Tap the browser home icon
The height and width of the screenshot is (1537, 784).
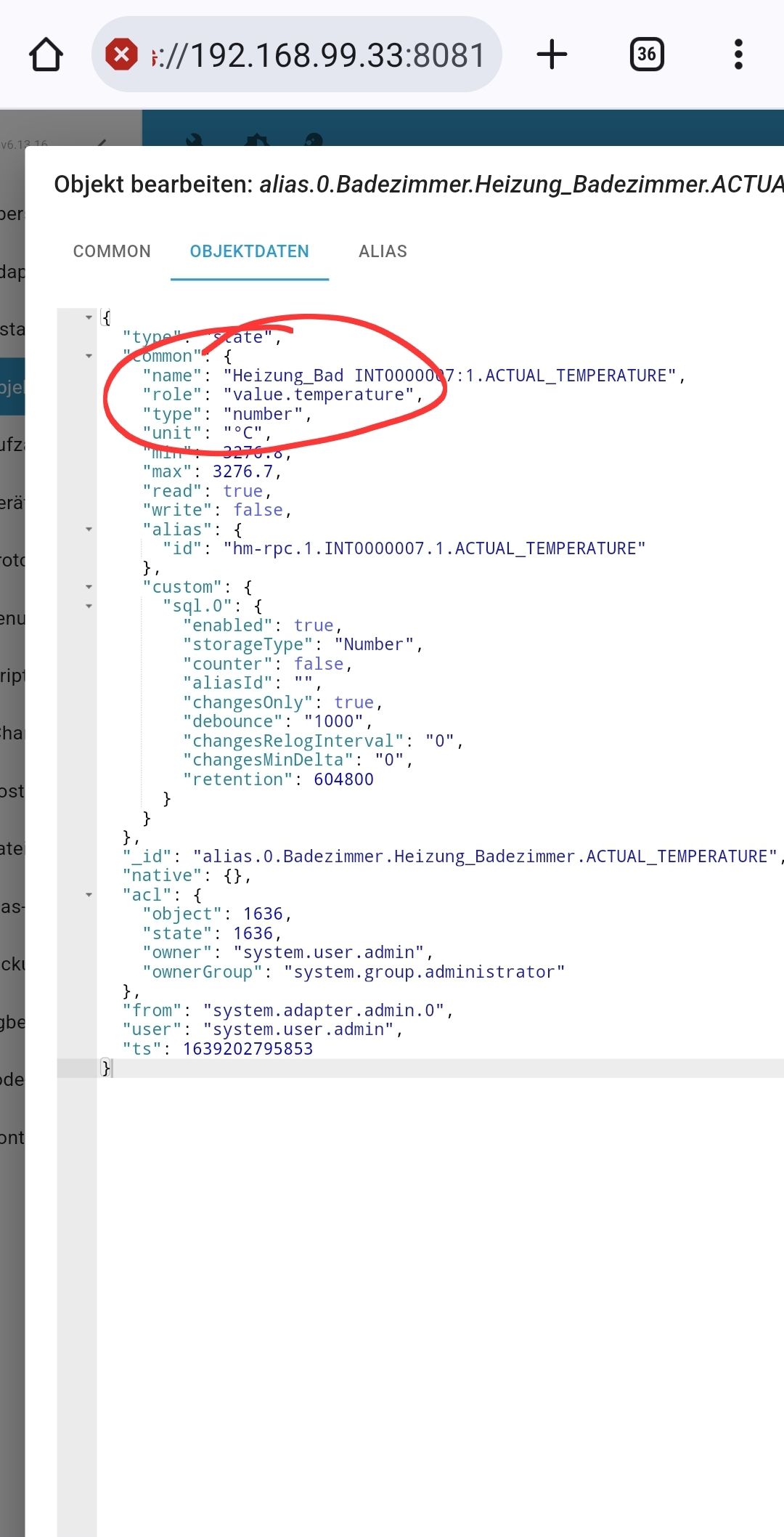click(x=46, y=55)
